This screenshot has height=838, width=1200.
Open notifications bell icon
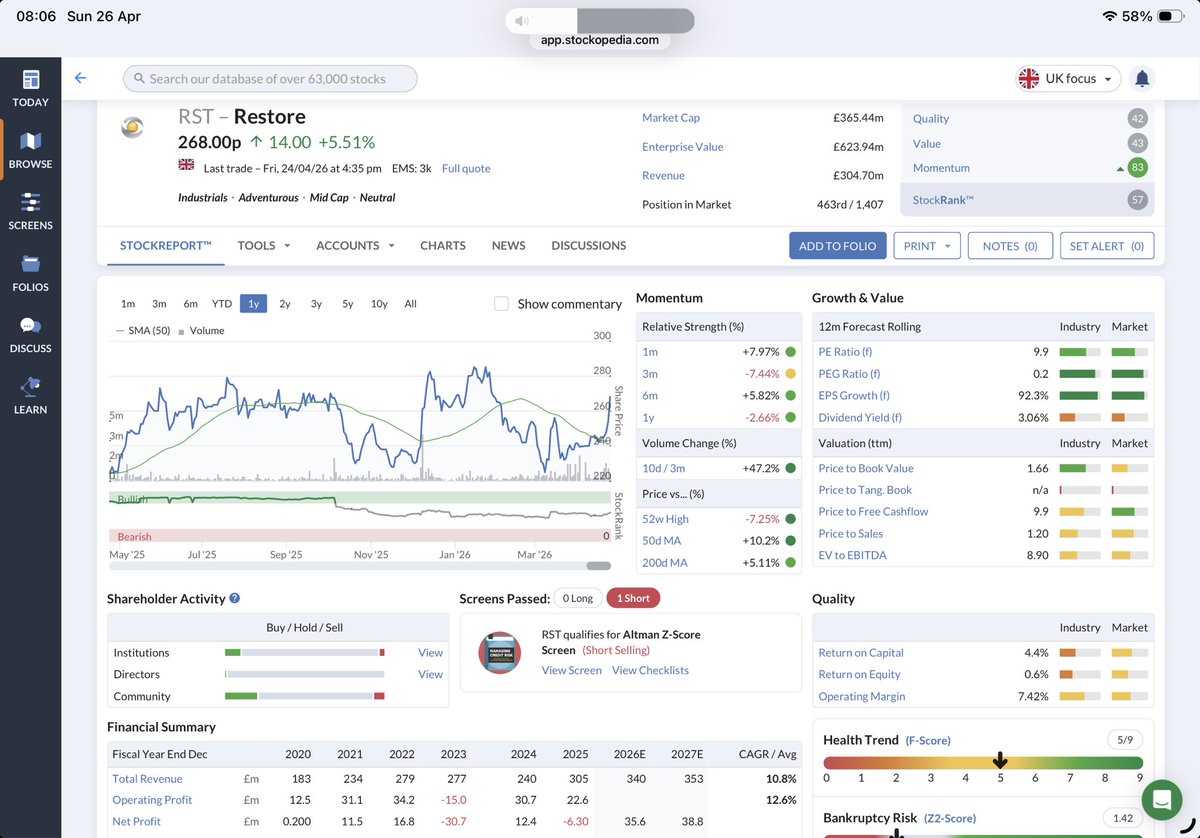point(1141,78)
